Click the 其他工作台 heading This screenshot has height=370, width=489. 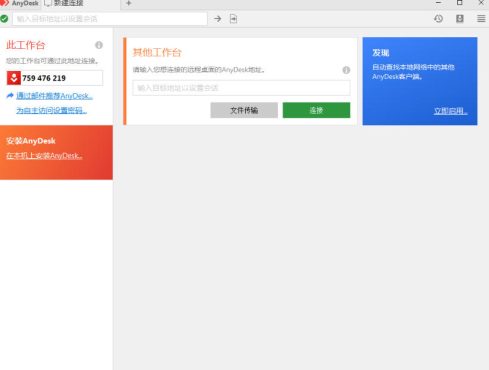pos(157,52)
